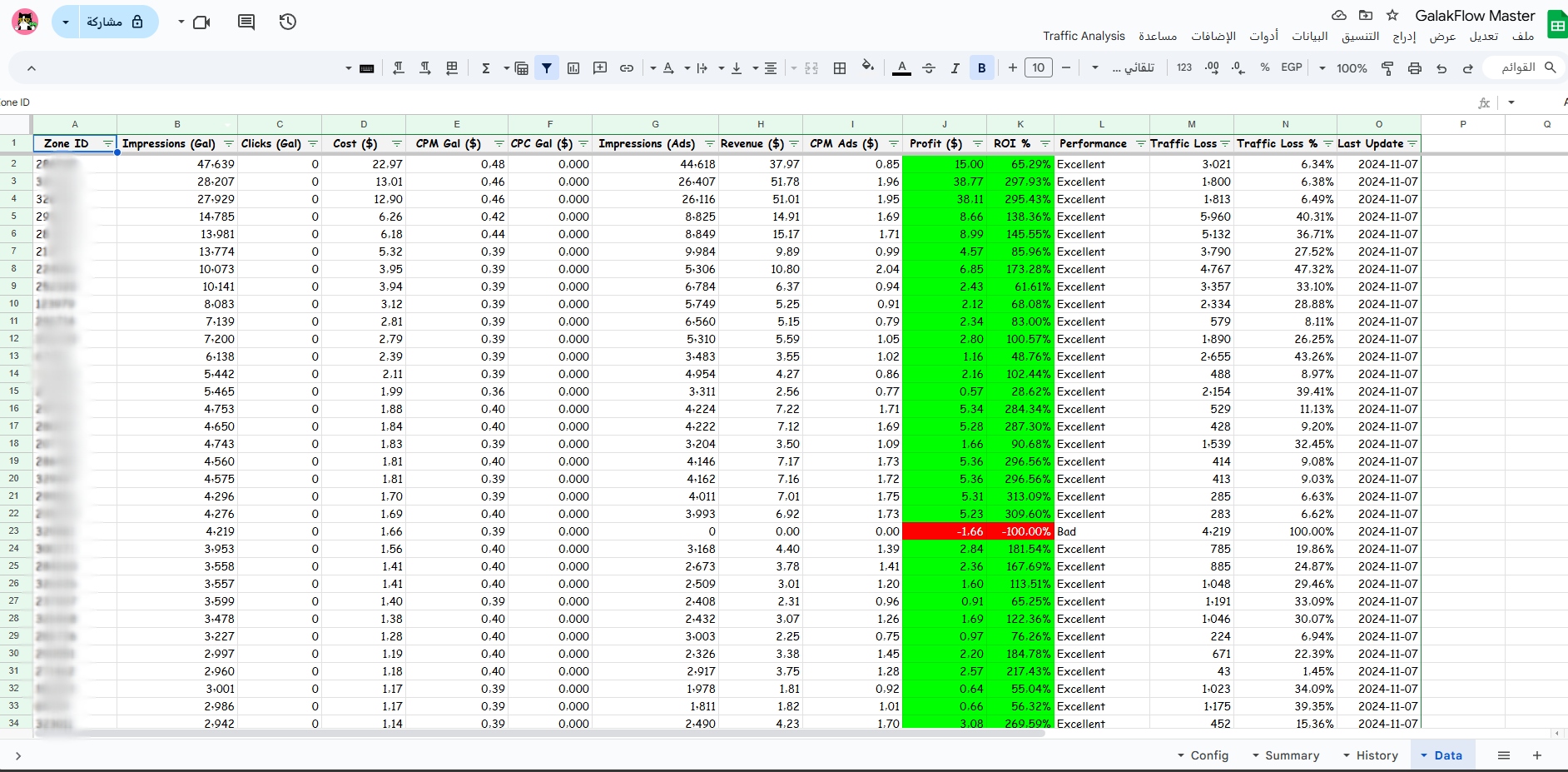Open the all sheets list

(x=1503, y=755)
